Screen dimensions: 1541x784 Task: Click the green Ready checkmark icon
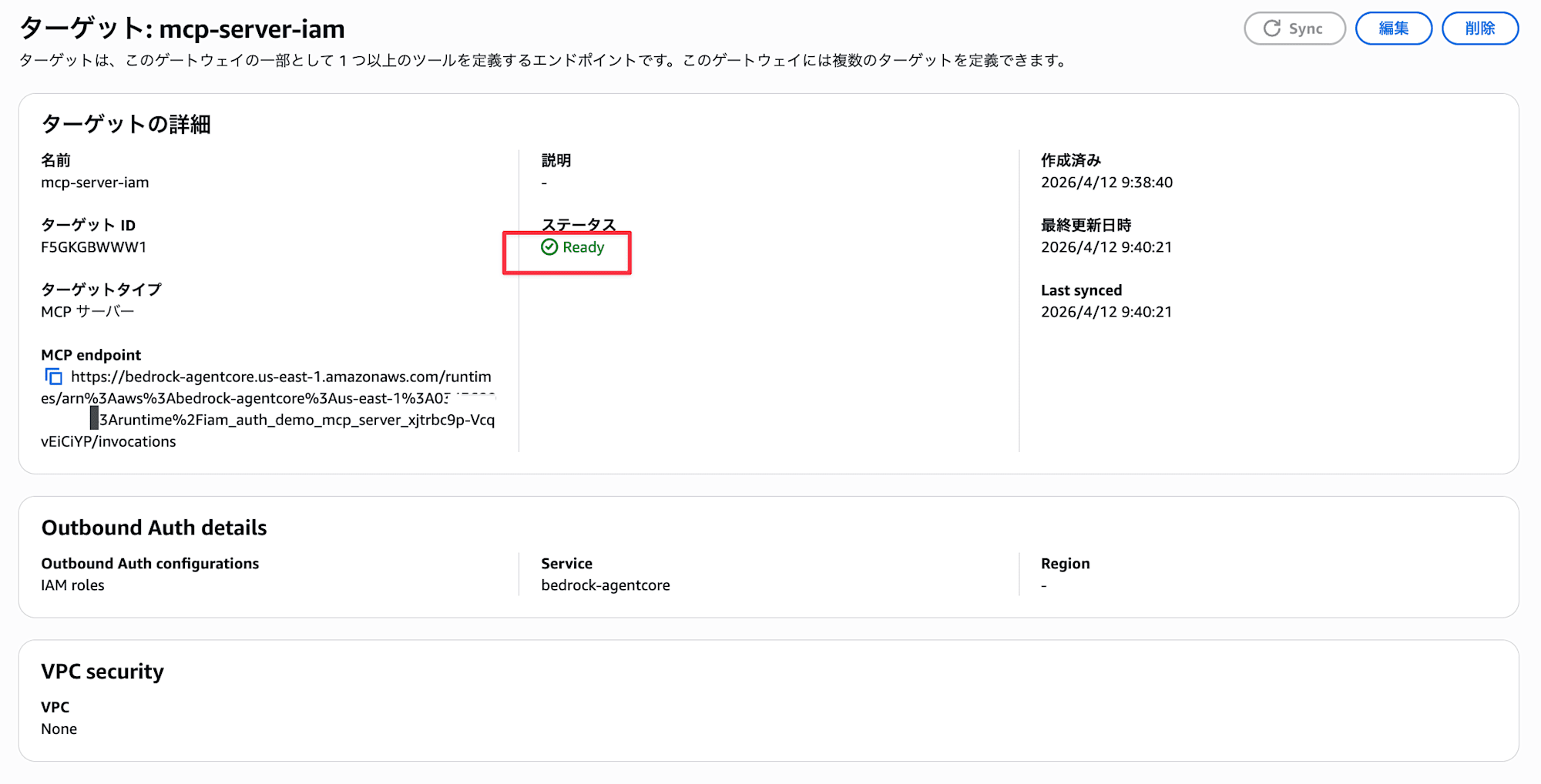[x=549, y=247]
